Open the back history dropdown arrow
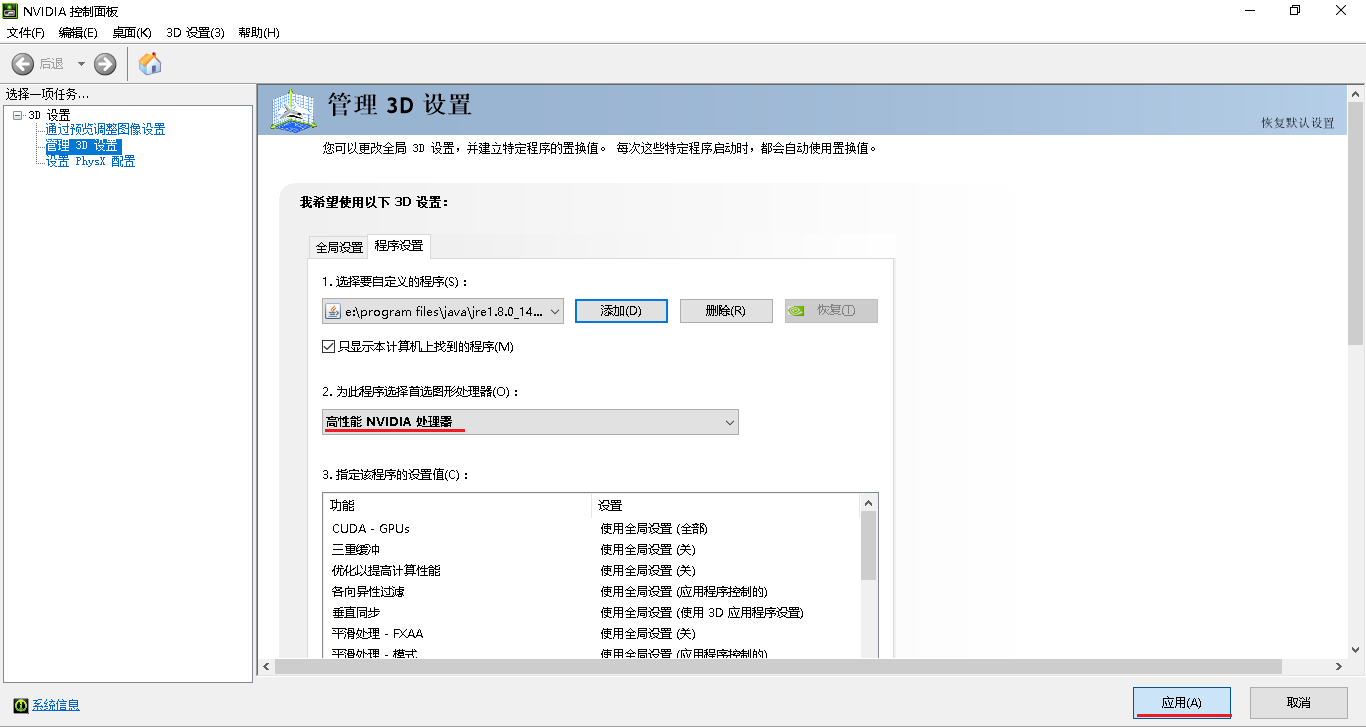This screenshot has height=728, width=1366. (81, 64)
